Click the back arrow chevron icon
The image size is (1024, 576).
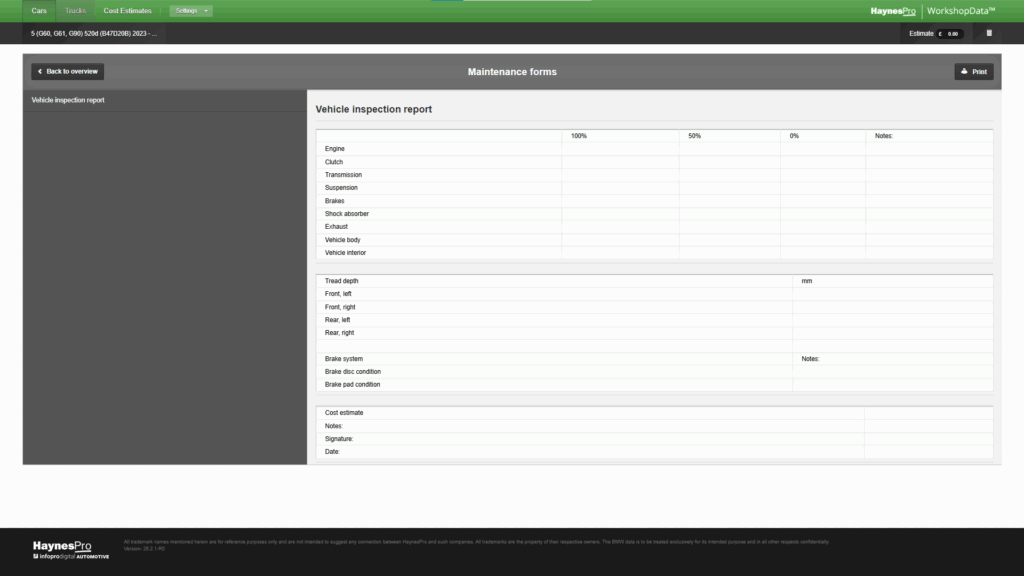pos(40,72)
